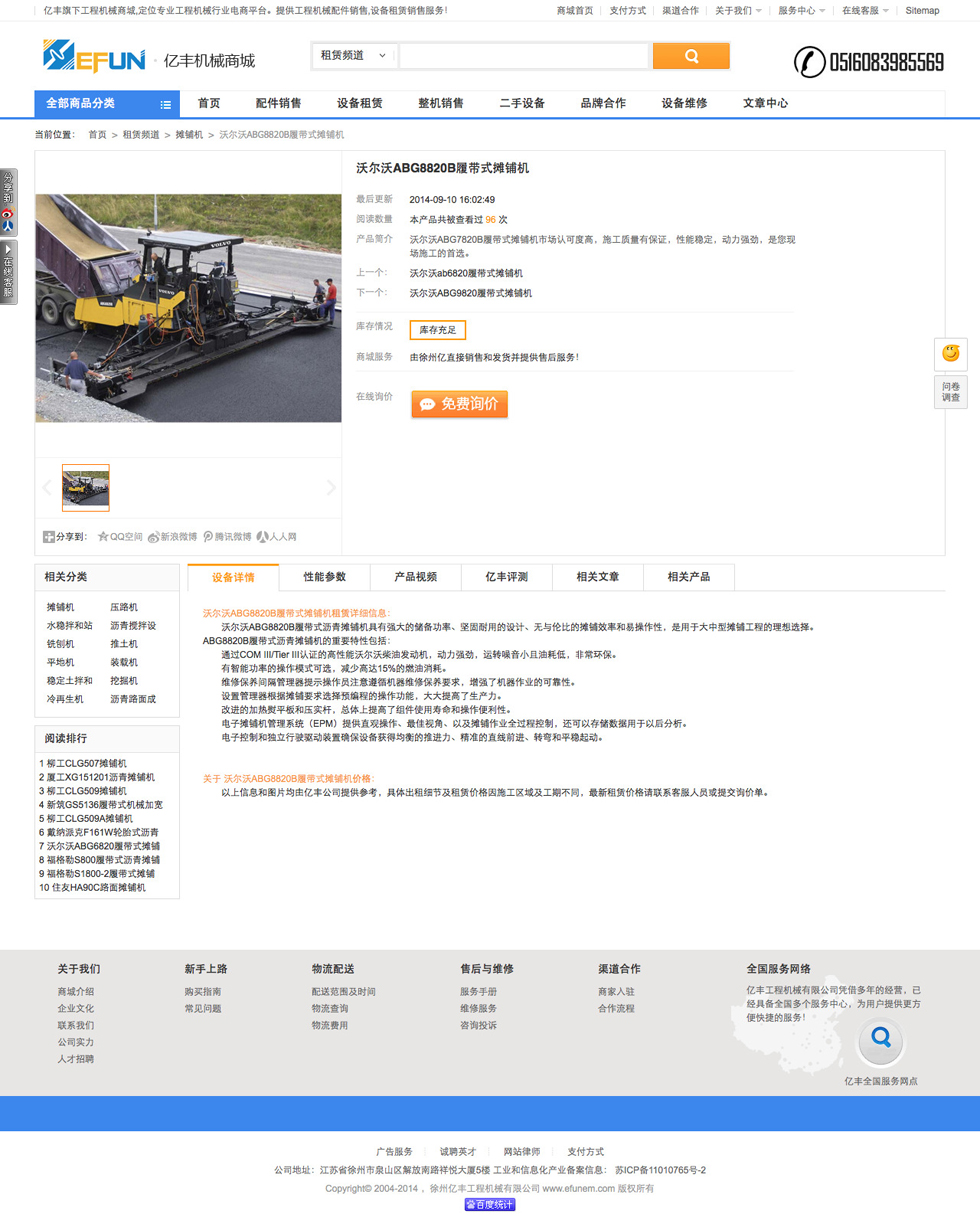
Task: Click the yellow smiley face icon
Action: [950, 353]
